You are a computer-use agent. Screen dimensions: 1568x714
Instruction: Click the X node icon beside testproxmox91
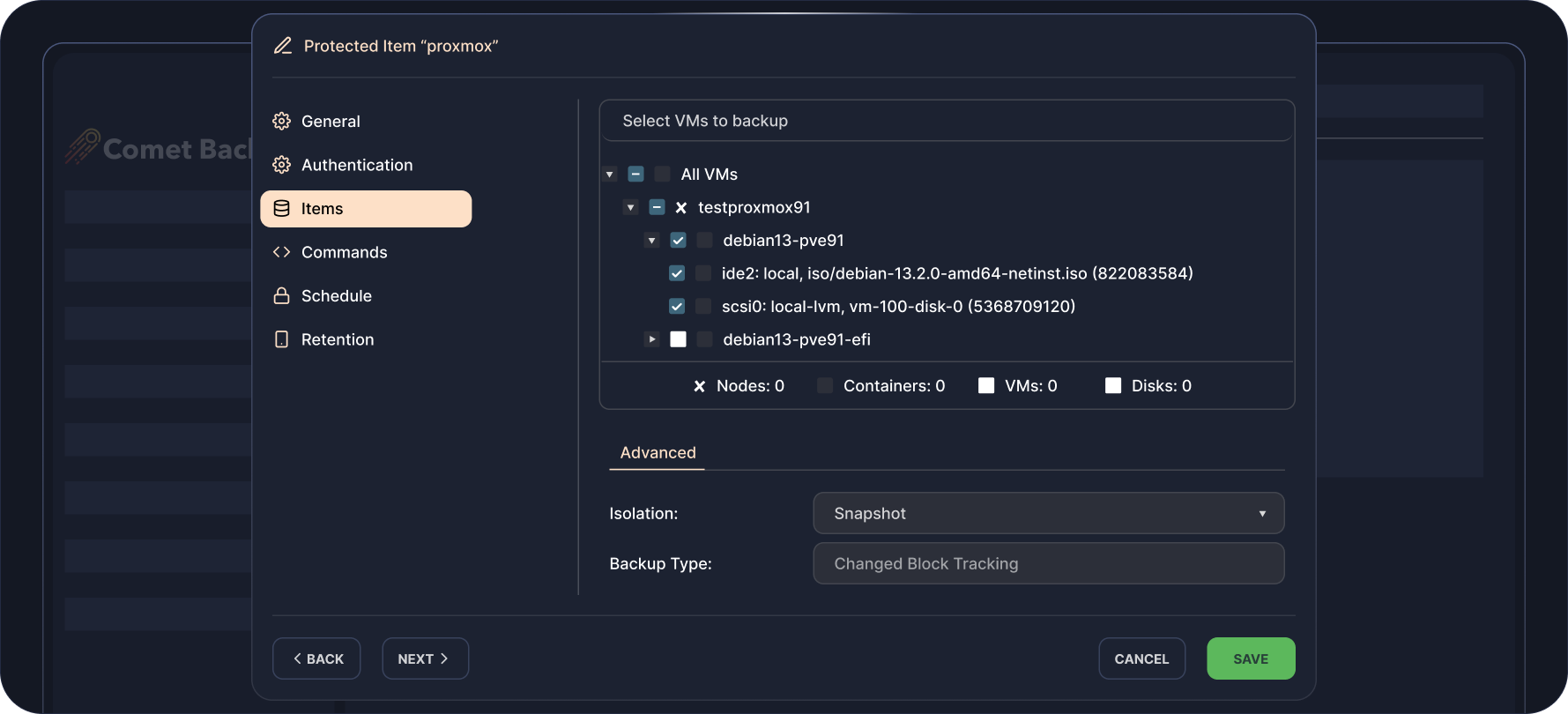[680, 208]
